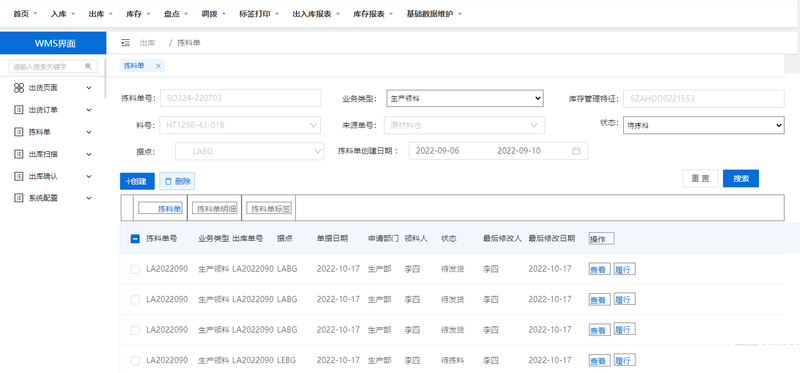Click the 重置 button

(701, 179)
